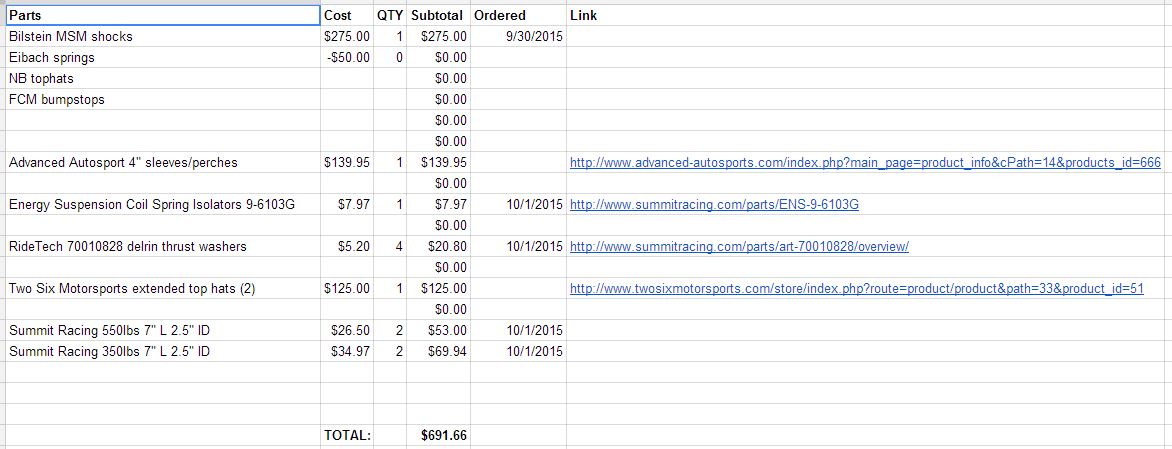
Task: Select the Summit Racing 550lbs spring cell
Action: pyautogui.click(x=162, y=330)
